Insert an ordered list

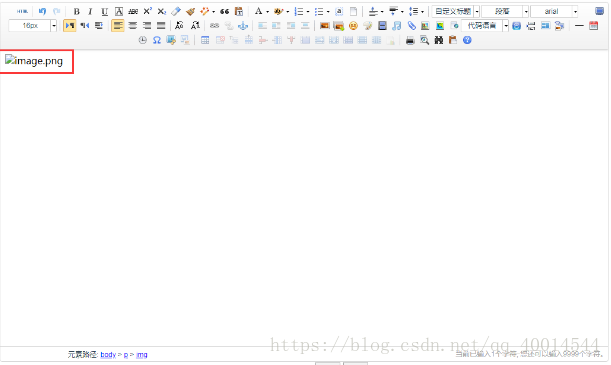tap(299, 11)
